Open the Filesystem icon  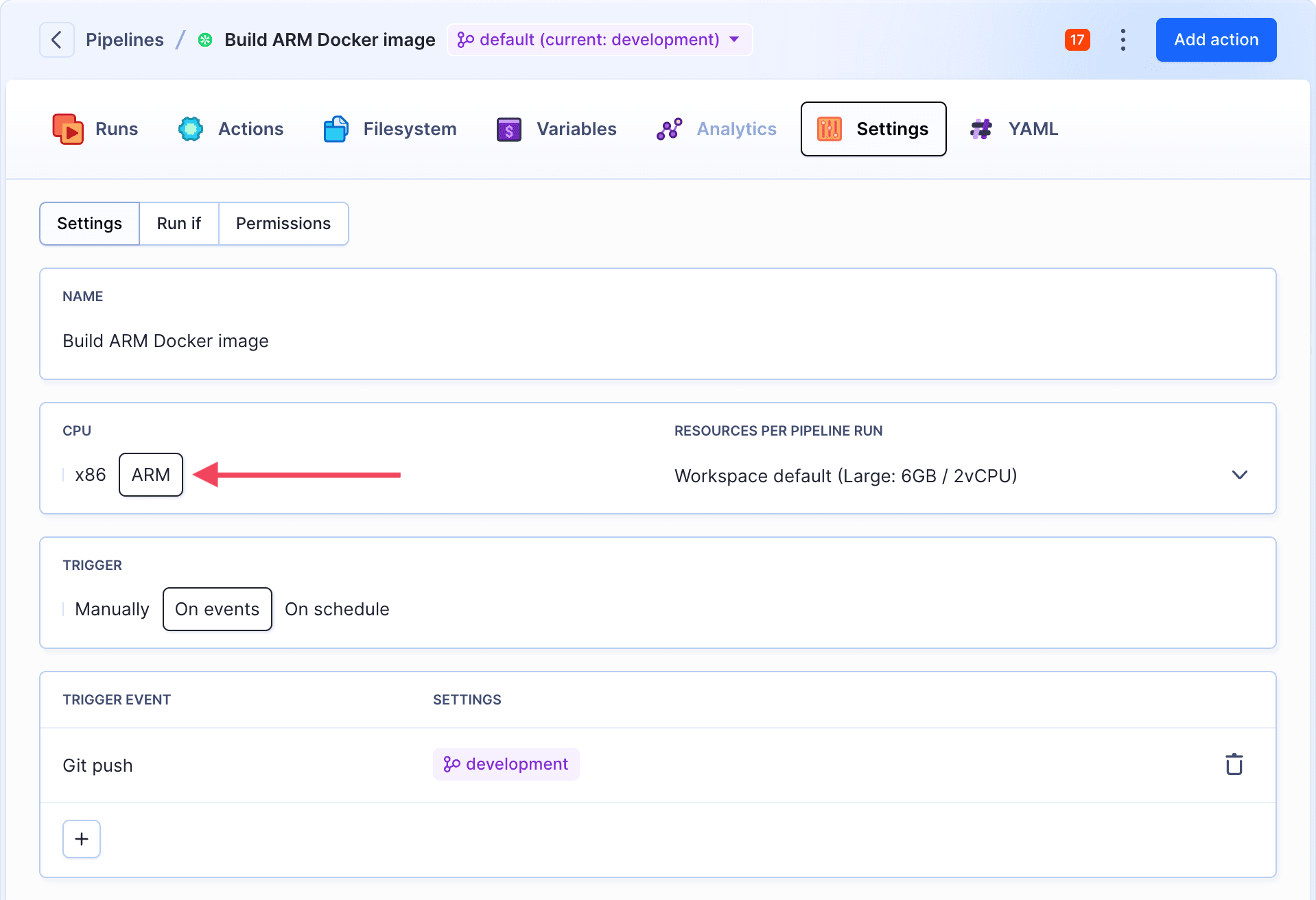tap(336, 129)
